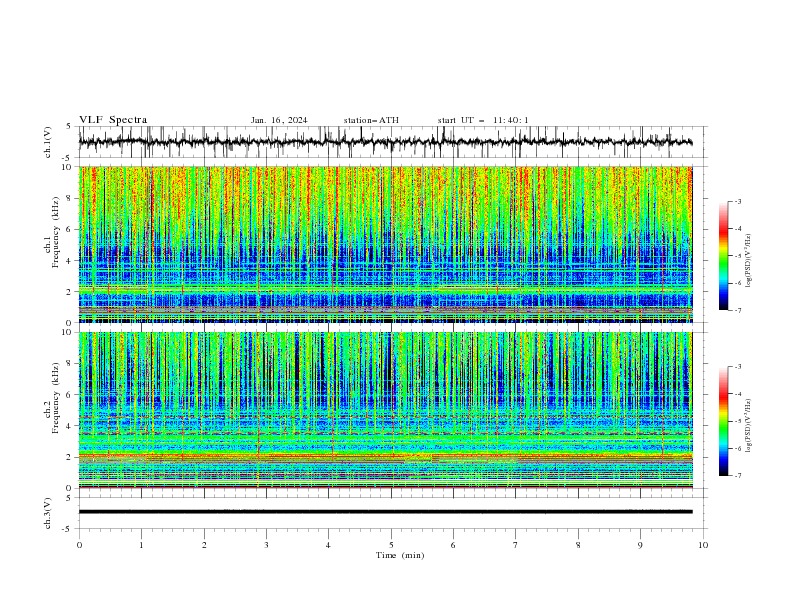The image size is (792, 612).
Task: Click the 0 minute tick on the time axis
Action: [x=79, y=545]
